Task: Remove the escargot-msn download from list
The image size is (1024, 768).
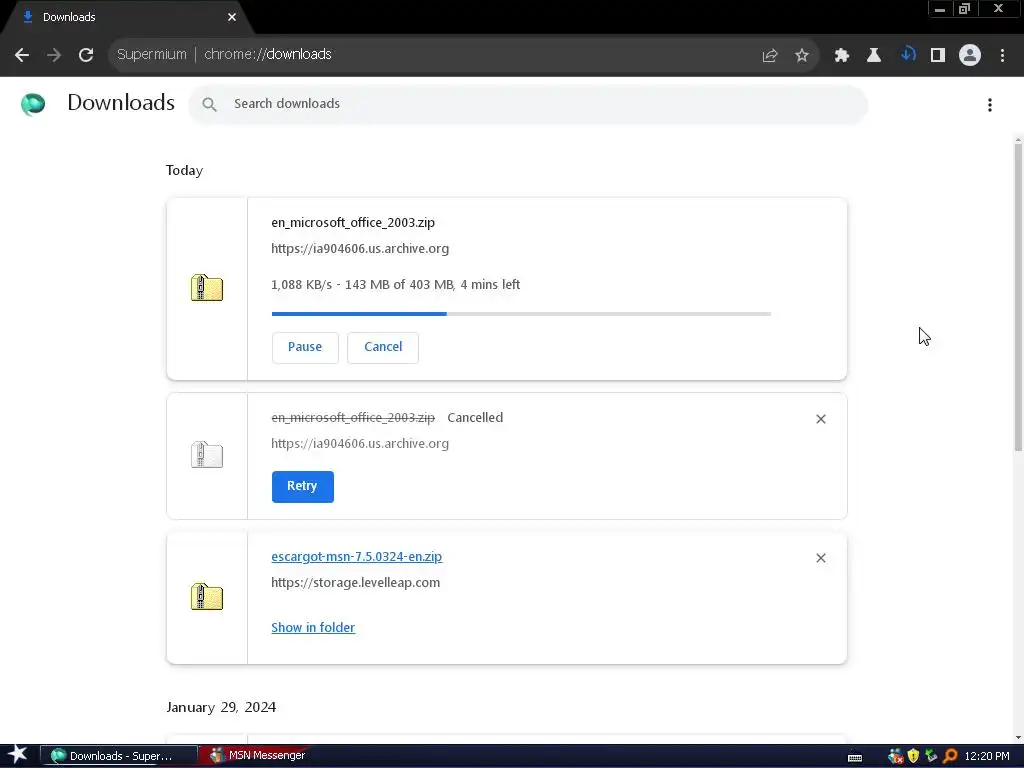Action: (x=821, y=558)
